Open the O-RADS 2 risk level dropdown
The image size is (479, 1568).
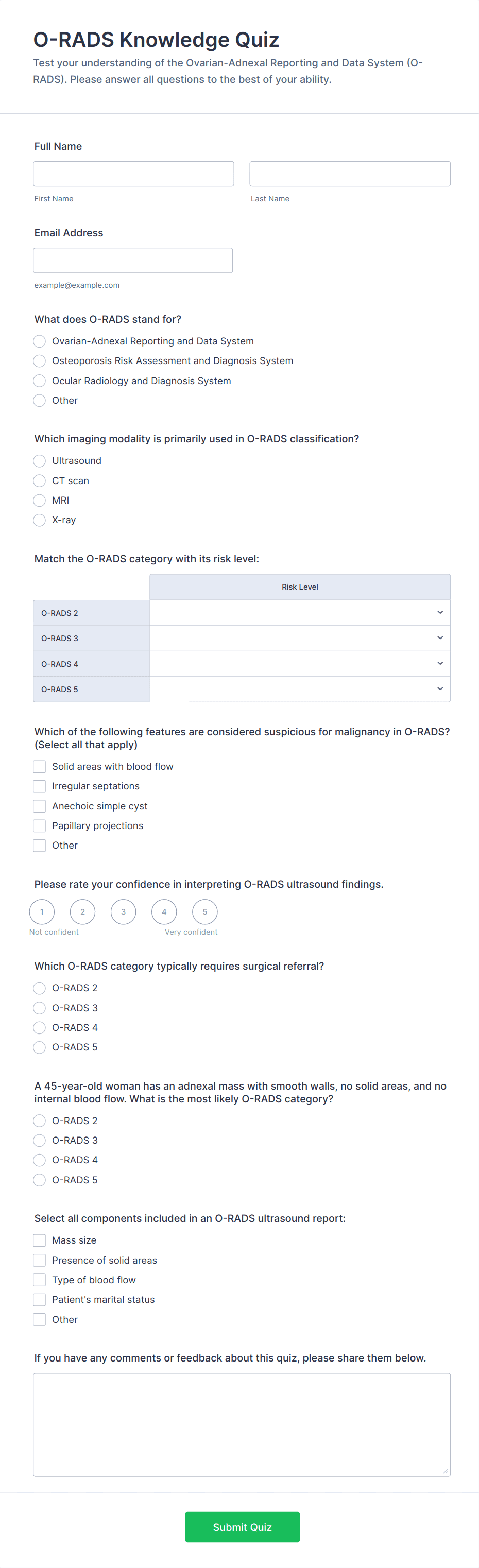point(299,612)
